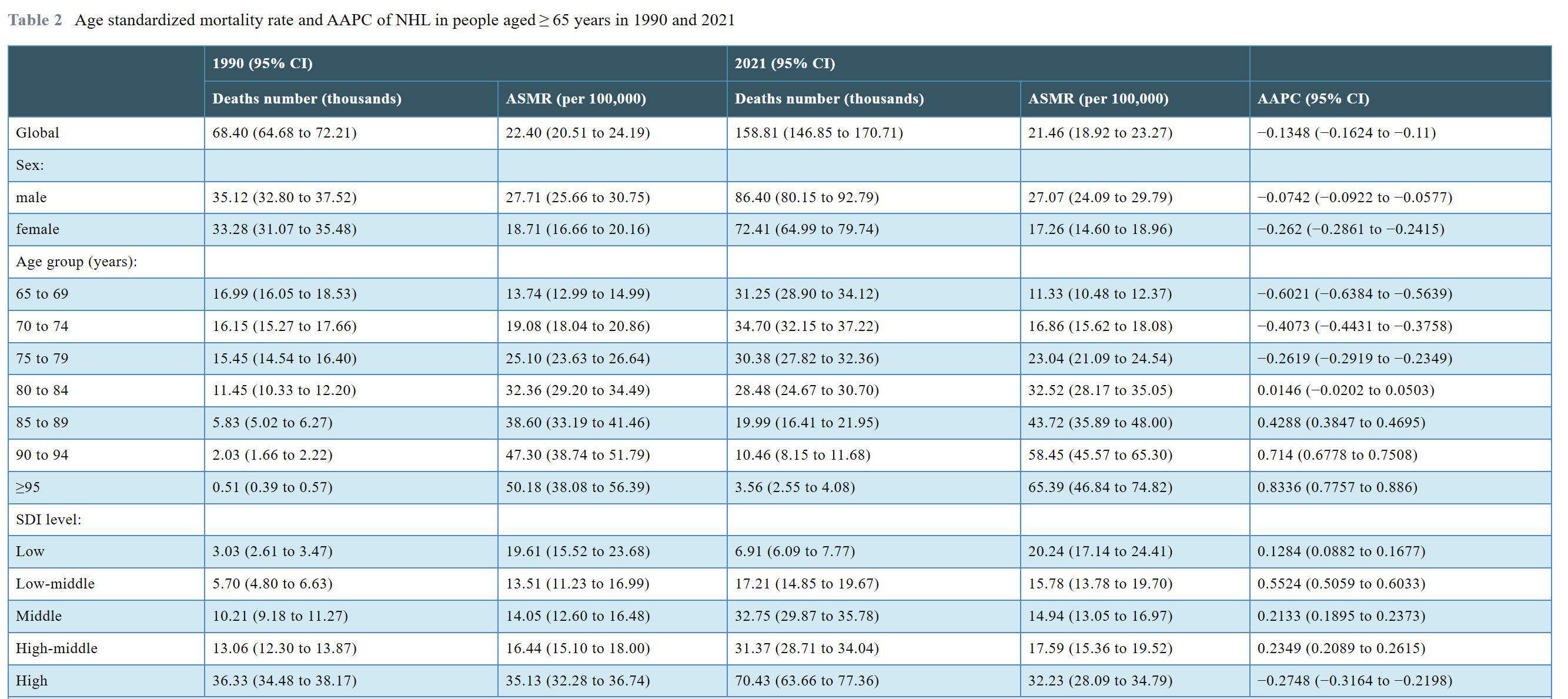This screenshot has height=699, width=1568.
Task: Click the ≥95 age group label
Action: [x=28, y=487]
